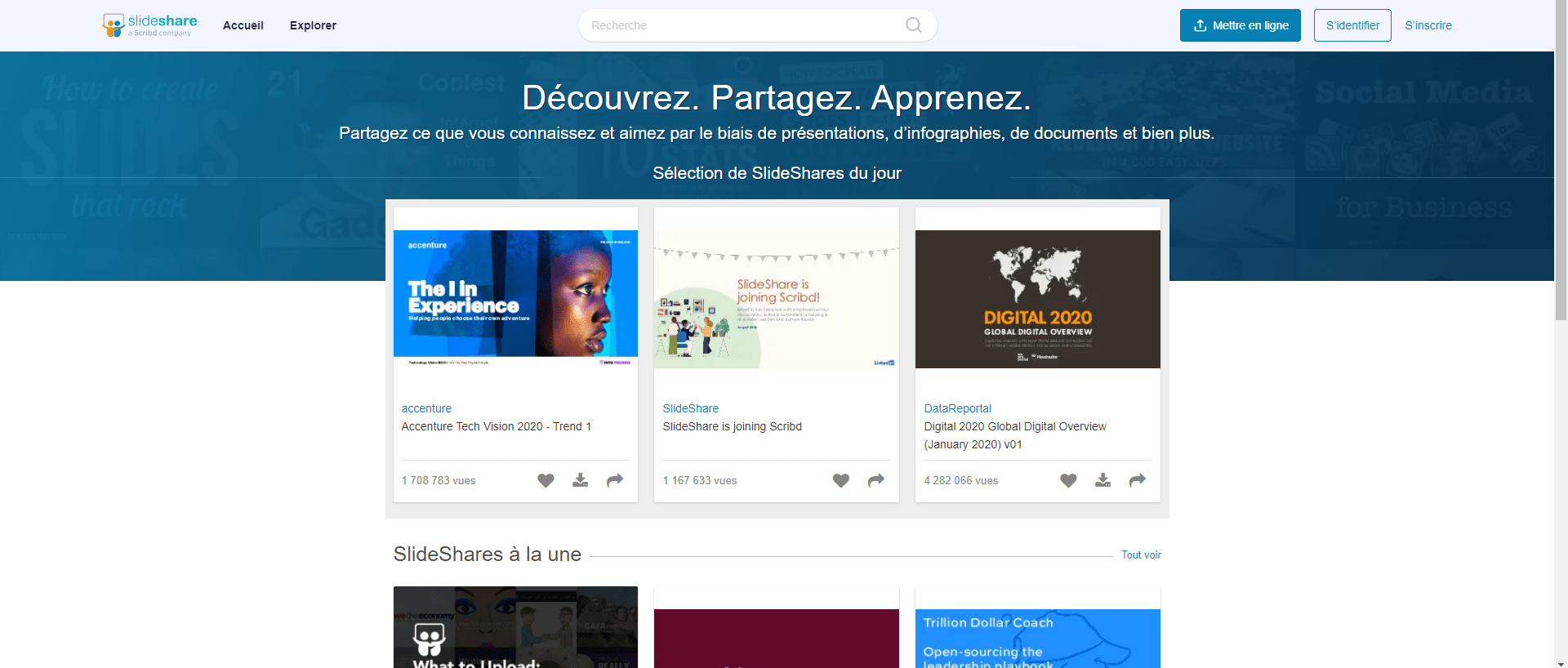Viewport: 1568px width, 668px height.
Task: Open the SlideShare author link
Action: point(691,408)
